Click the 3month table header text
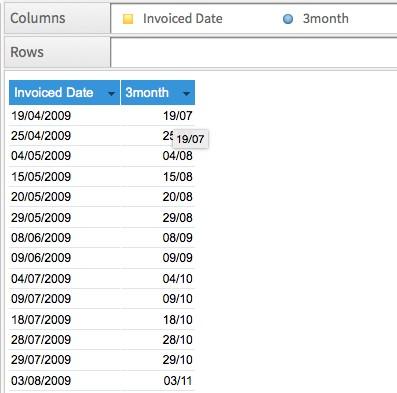397x393 pixels. pyautogui.click(x=147, y=92)
